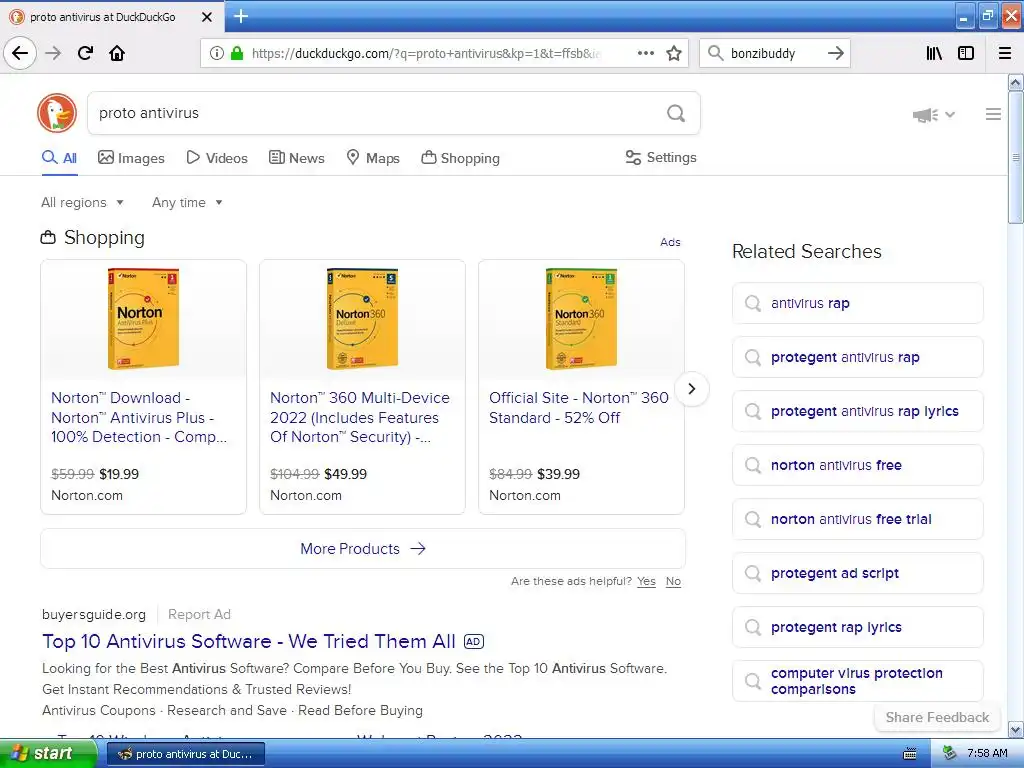This screenshot has height=768, width=1024.
Task: Open the Library bookshelf icon
Action: [x=934, y=53]
